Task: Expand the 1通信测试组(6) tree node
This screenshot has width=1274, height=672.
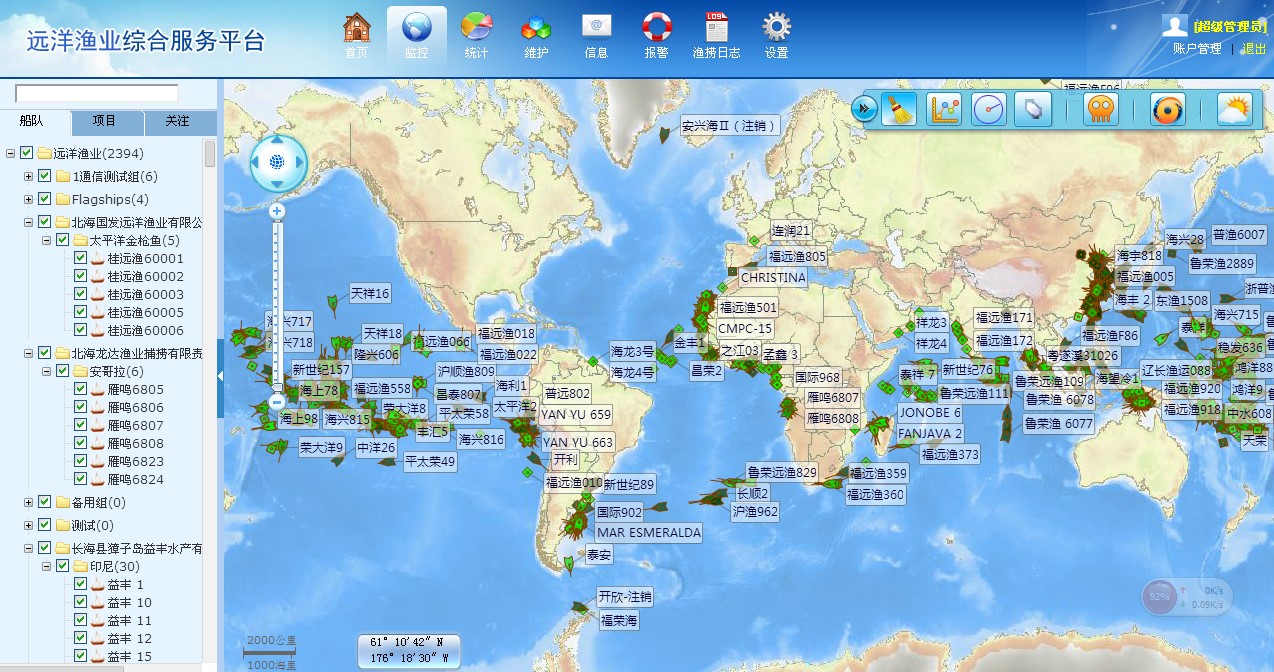Action: pyautogui.click(x=29, y=176)
